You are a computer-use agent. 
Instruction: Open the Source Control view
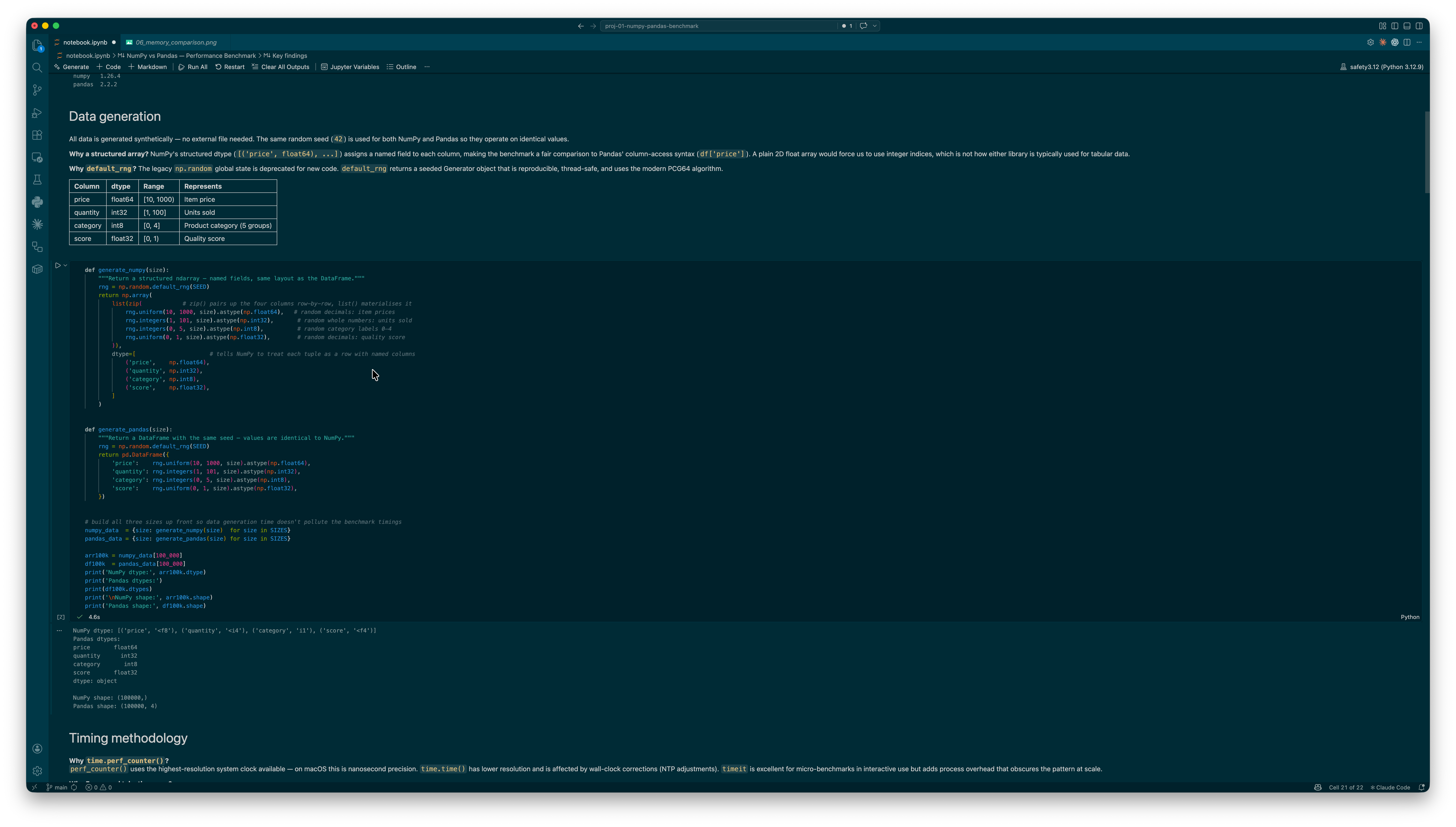[x=38, y=90]
